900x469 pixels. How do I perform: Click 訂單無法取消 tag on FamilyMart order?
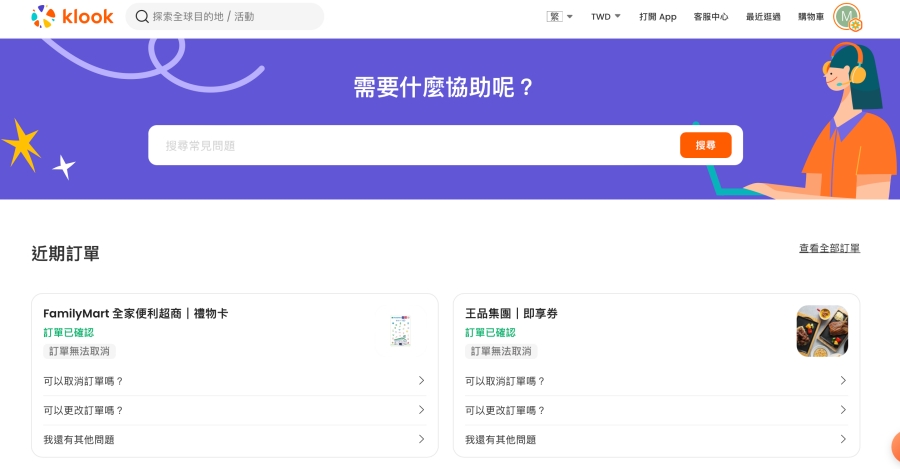coord(79,351)
